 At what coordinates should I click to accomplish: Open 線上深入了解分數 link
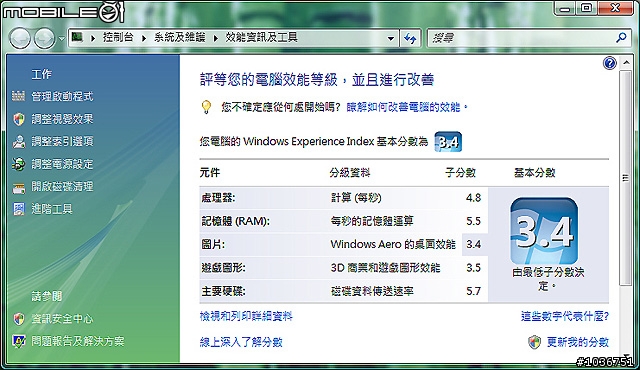click(241, 342)
